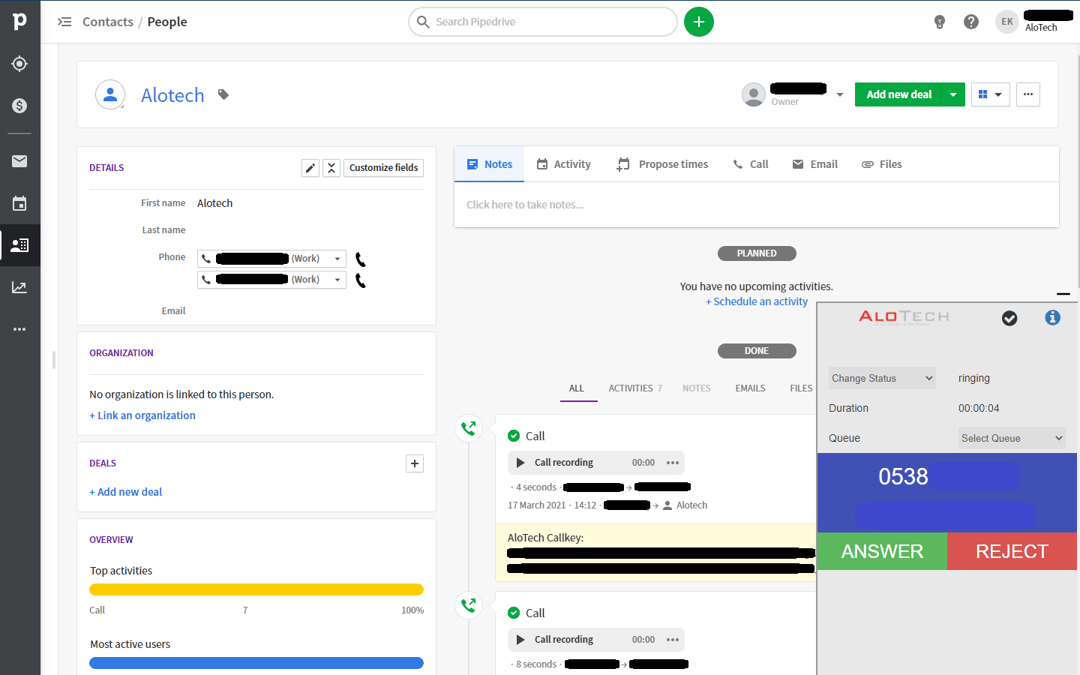Open the Change Status dropdown
This screenshot has height=675, width=1080.
coord(881,378)
